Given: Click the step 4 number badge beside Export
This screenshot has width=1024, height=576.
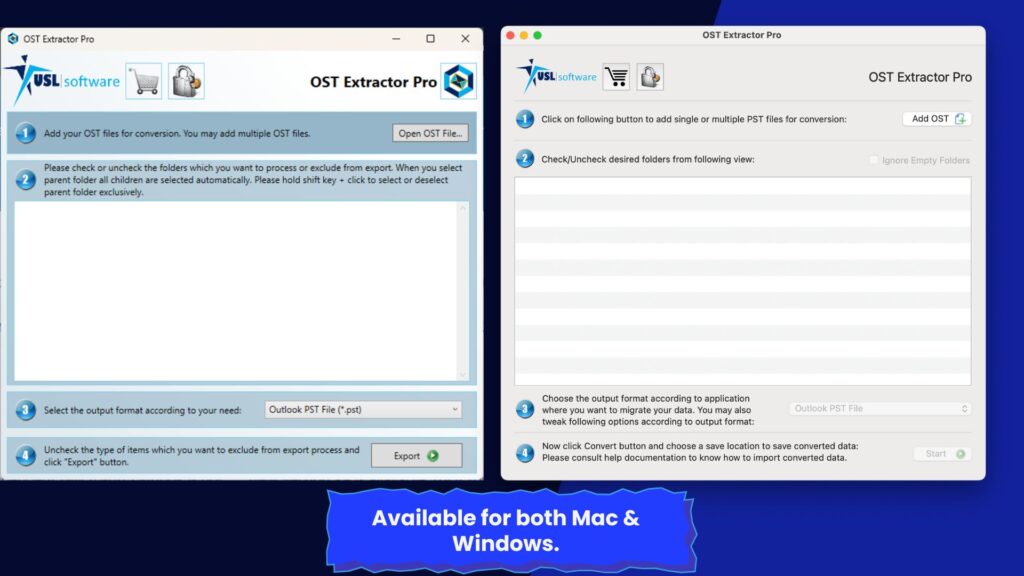Looking at the screenshot, I should click(x=26, y=455).
